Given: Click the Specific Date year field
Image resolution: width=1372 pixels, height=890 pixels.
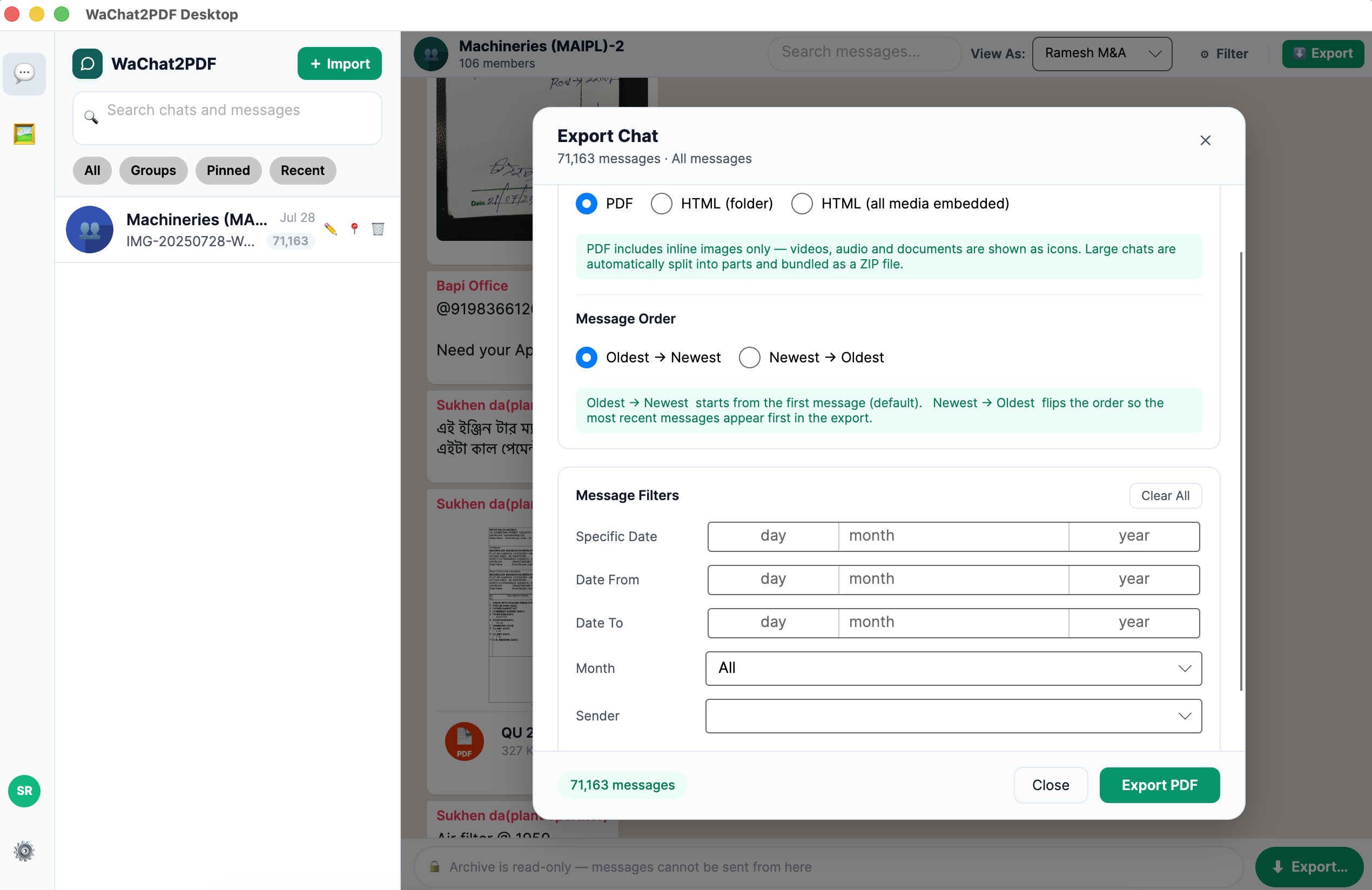Looking at the screenshot, I should pyautogui.click(x=1134, y=536).
